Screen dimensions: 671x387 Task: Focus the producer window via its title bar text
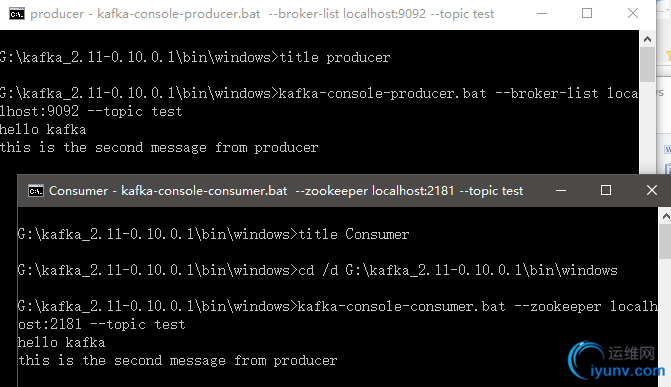pos(262,14)
